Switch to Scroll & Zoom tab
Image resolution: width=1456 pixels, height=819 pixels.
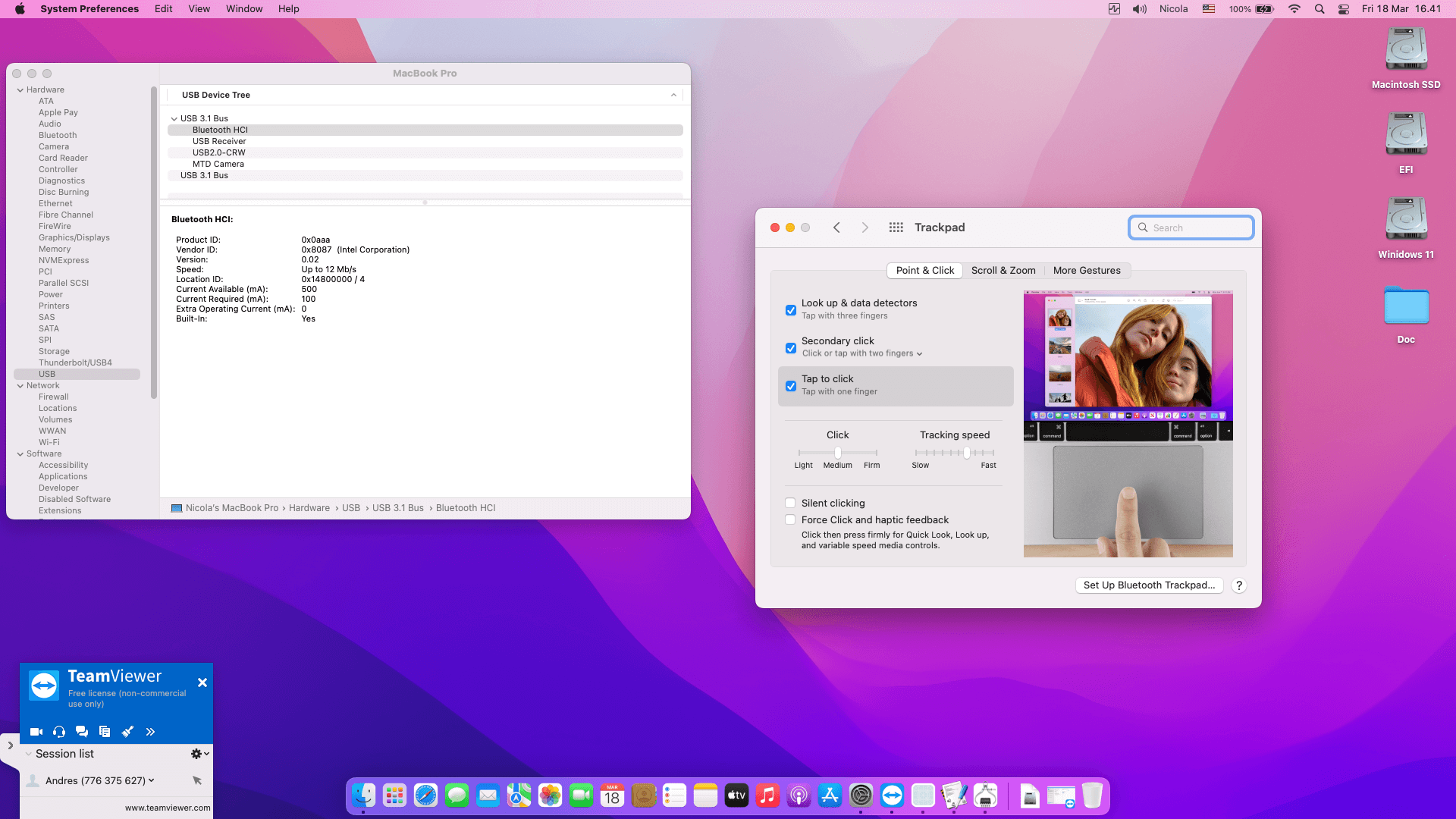(1003, 271)
